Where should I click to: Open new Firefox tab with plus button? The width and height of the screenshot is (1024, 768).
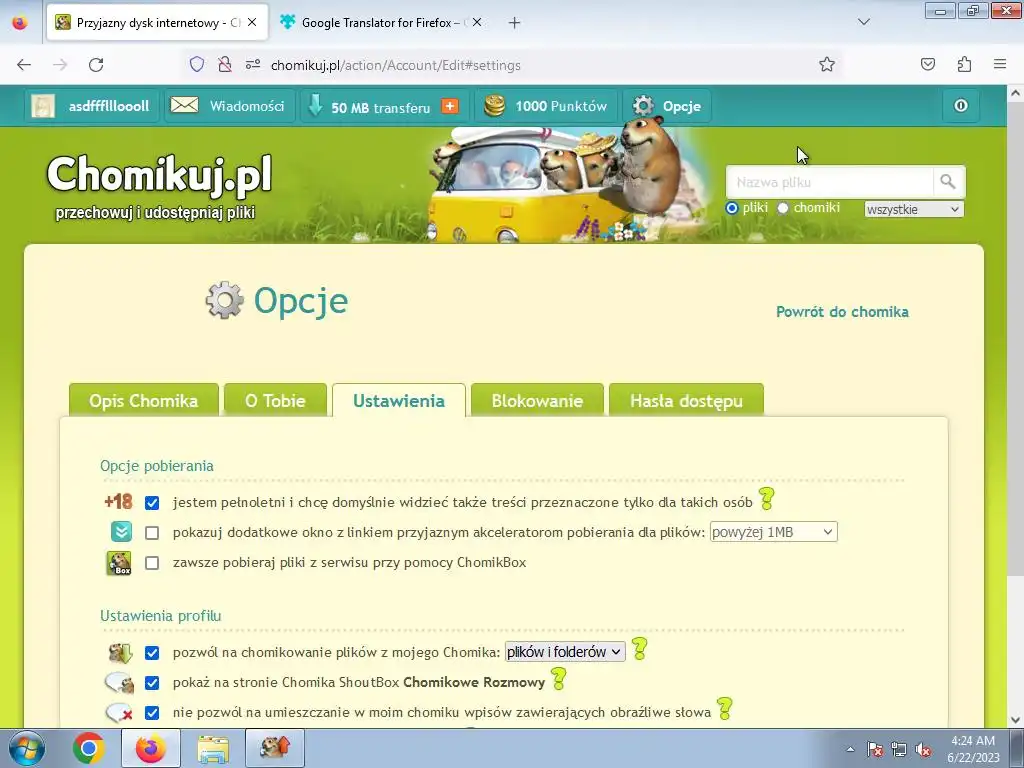pos(515,22)
